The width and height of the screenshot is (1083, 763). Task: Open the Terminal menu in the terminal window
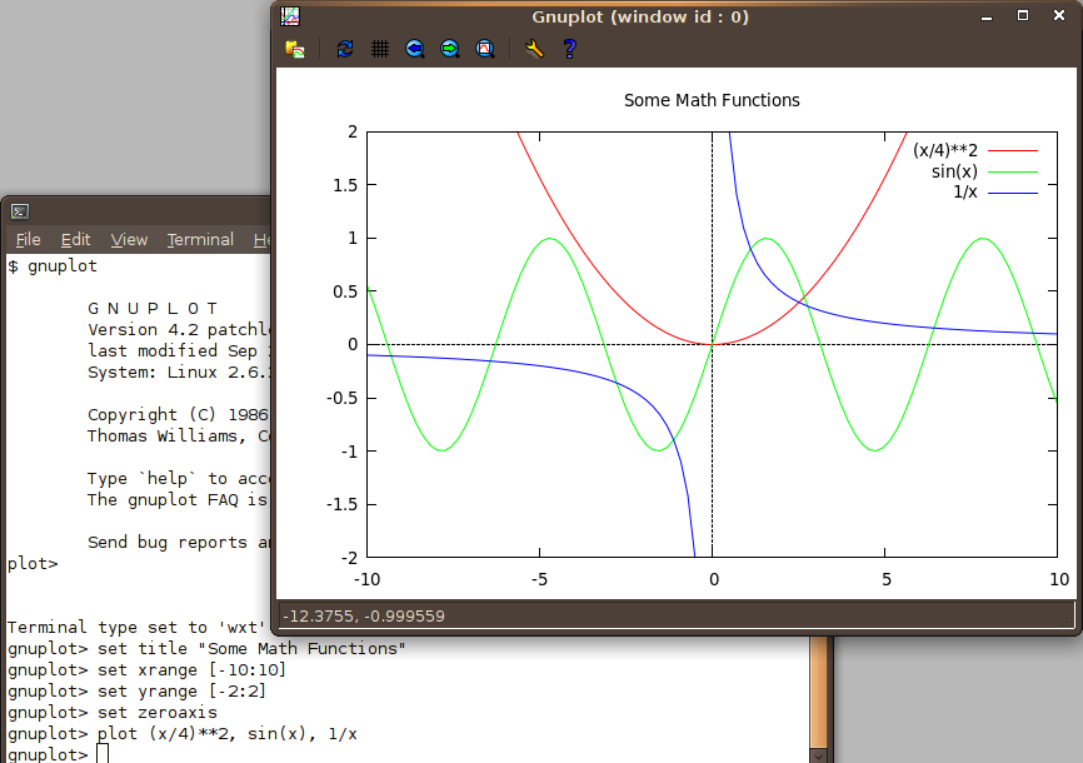pyautogui.click(x=200, y=240)
